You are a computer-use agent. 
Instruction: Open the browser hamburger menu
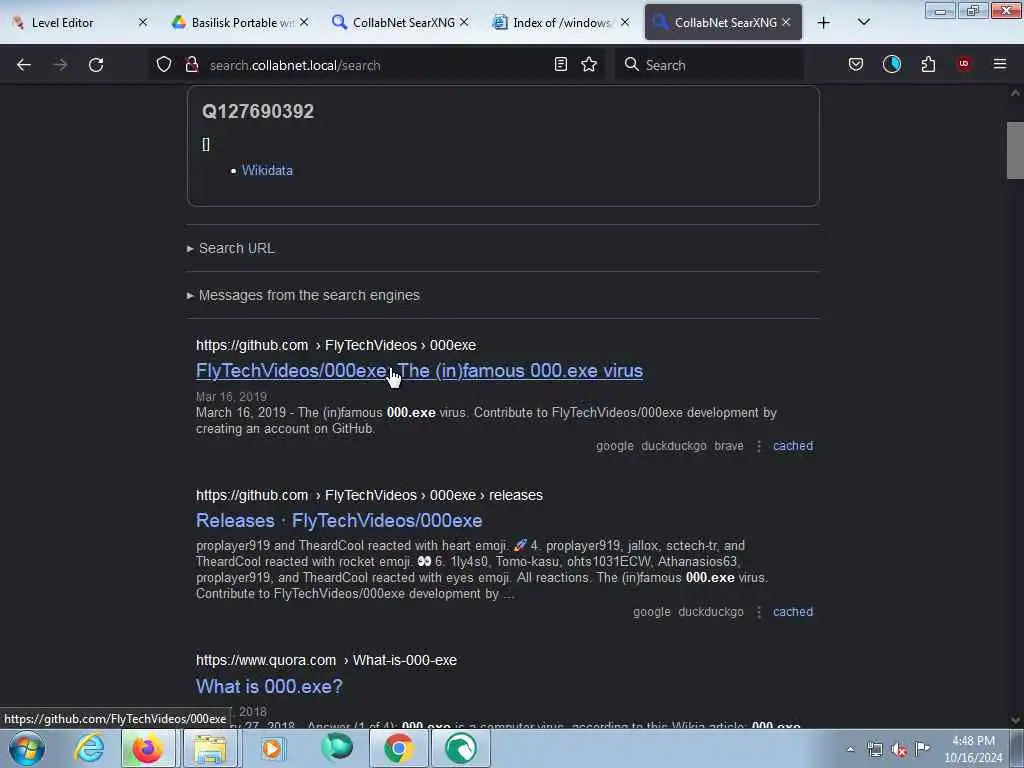(x=999, y=64)
